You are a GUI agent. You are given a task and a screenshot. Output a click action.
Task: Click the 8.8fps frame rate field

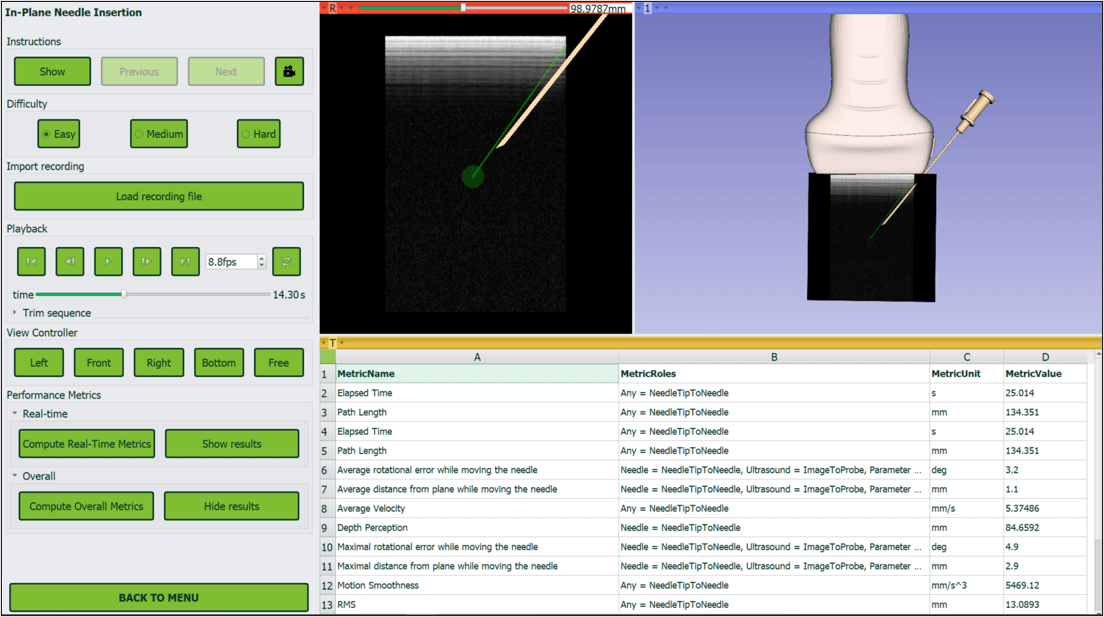(x=230, y=262)
